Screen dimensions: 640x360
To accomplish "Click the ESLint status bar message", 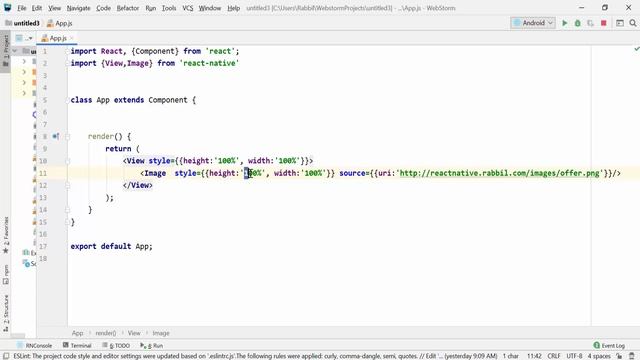I will [x=255, y=356].
